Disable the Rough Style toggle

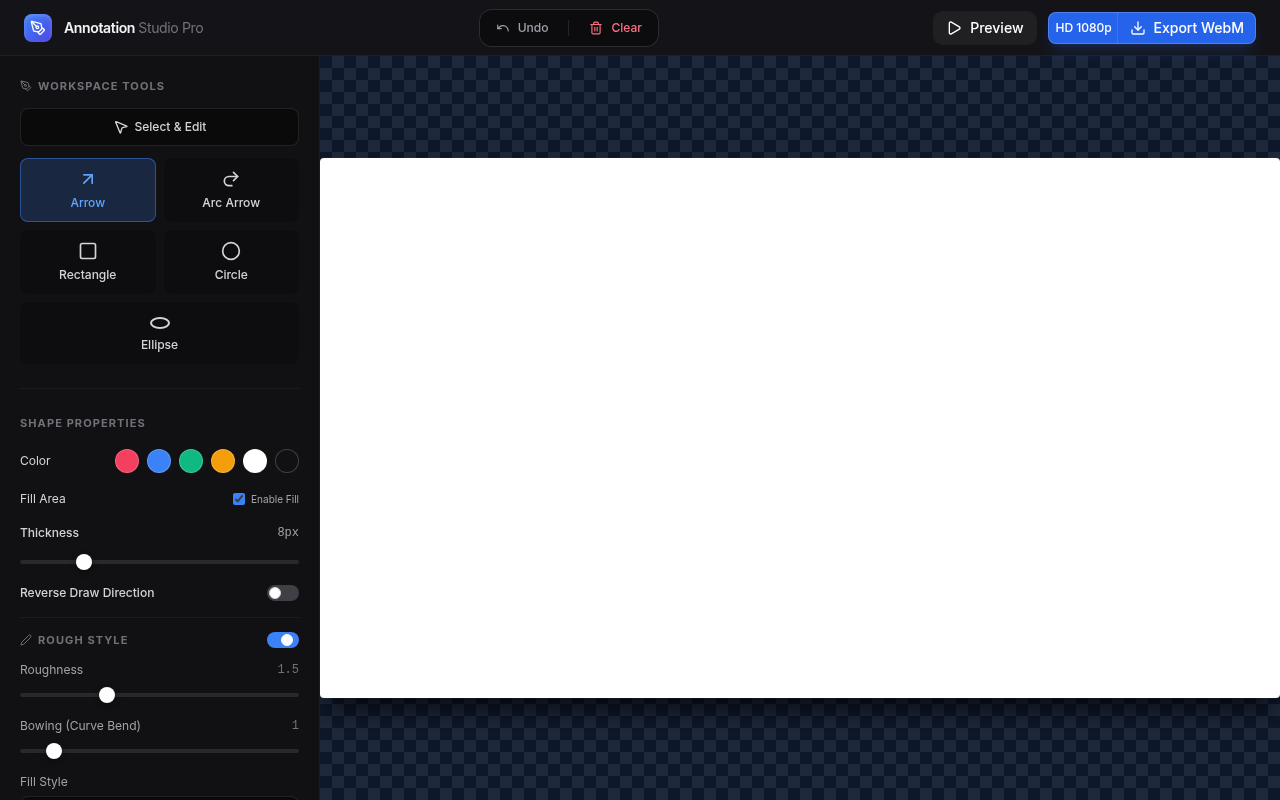[x=283, y=640]
